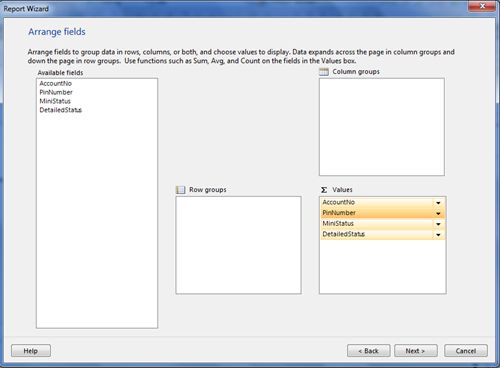Select MiniStatus in Available fields
The height and width of the screenshot is (368, 500).
(55, 101)
